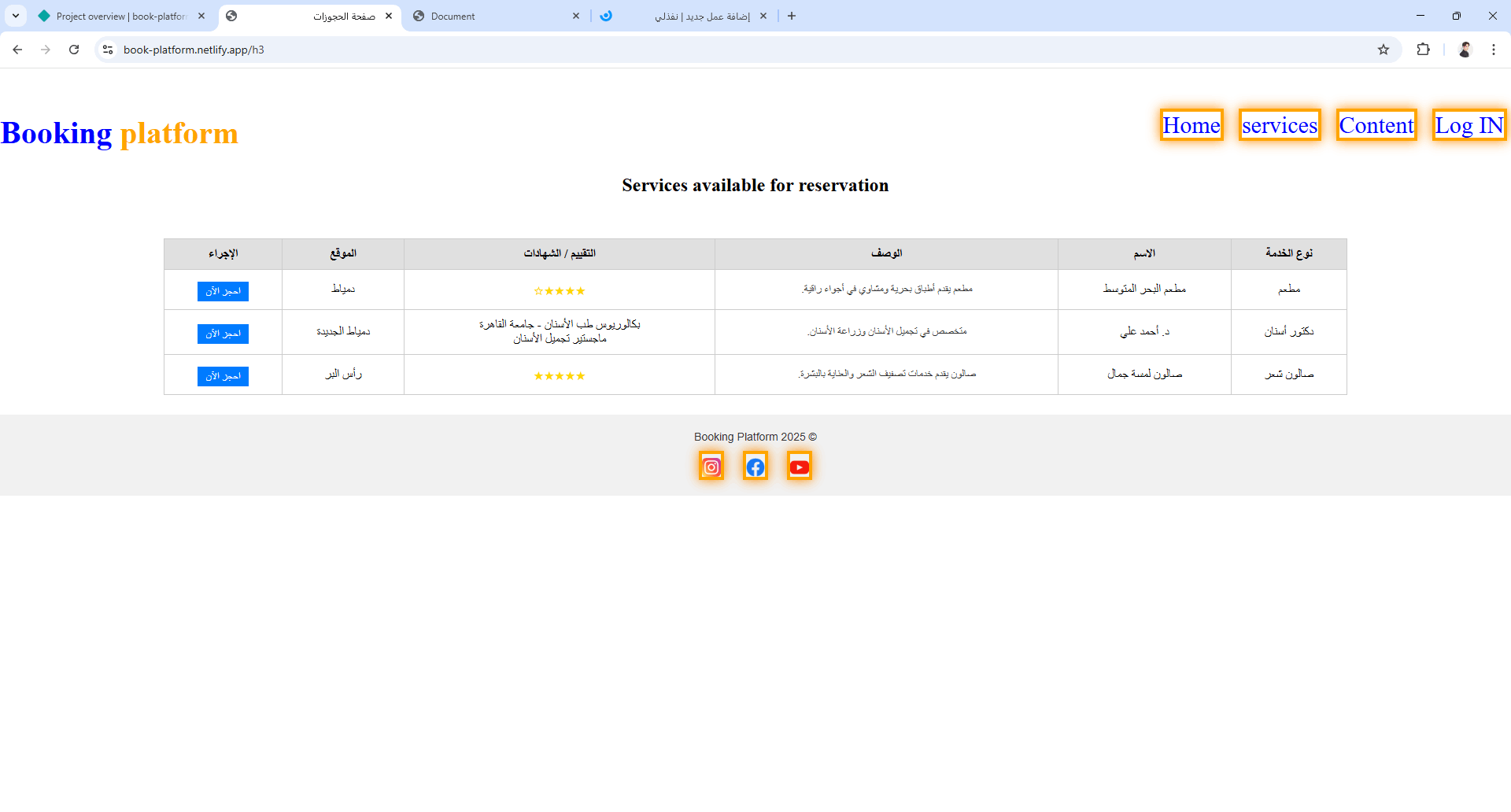Book مطعم البحر المتوسط with its احجز الآن button
Viewport: 1511px width, 812px height.
[223, 291]
